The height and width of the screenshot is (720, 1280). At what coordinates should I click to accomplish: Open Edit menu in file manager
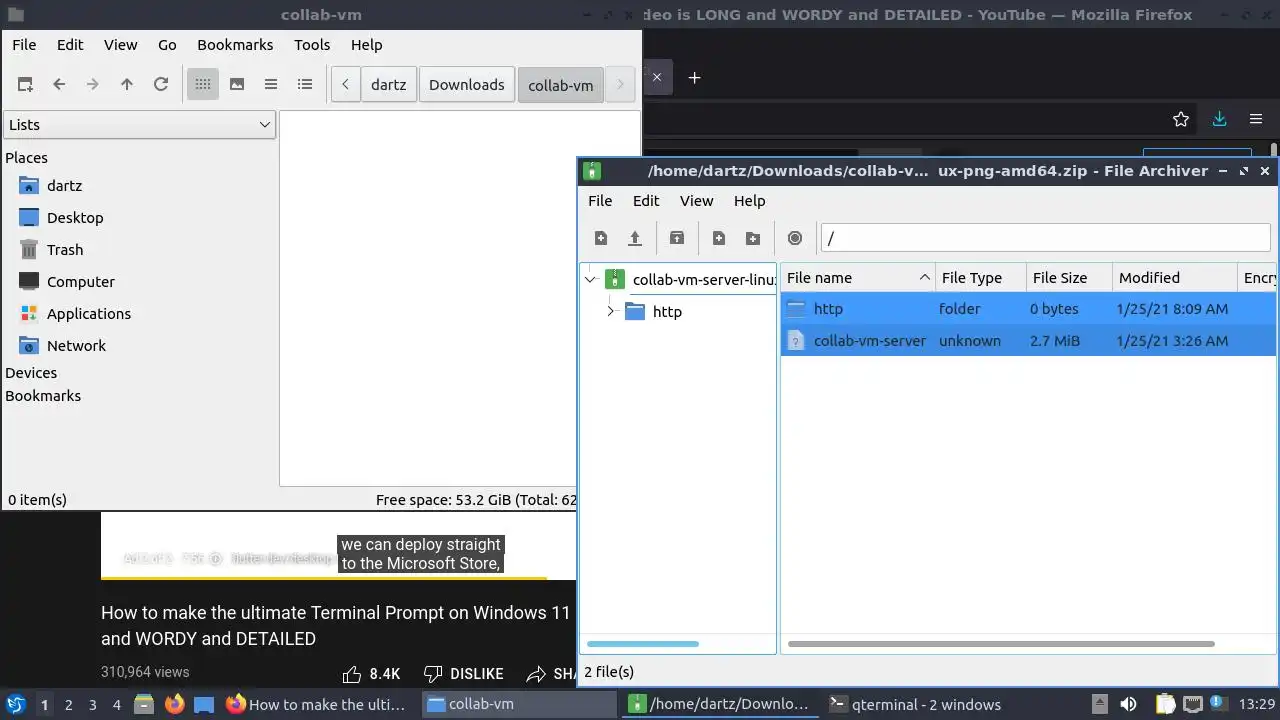point(70,45)
